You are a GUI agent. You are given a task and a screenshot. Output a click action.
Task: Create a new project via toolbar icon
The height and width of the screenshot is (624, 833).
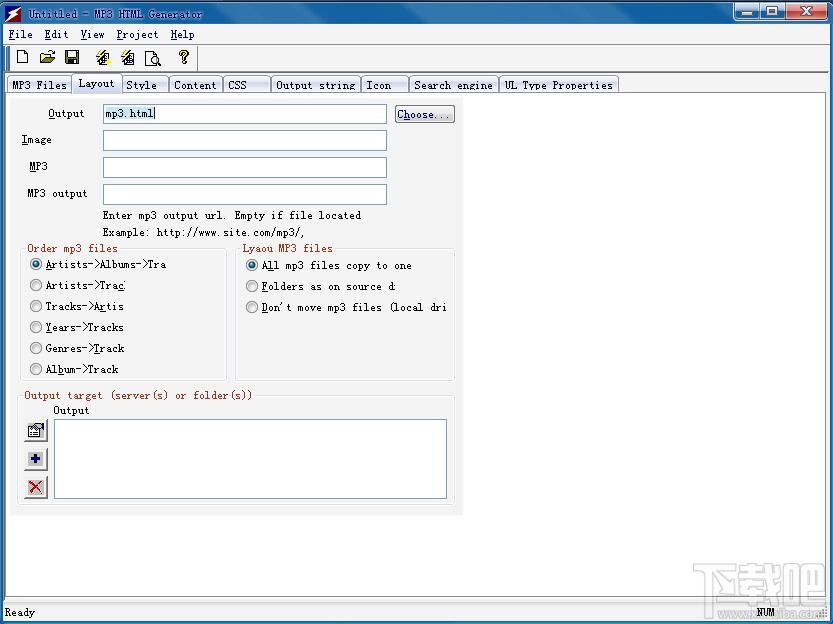[21, 57]
